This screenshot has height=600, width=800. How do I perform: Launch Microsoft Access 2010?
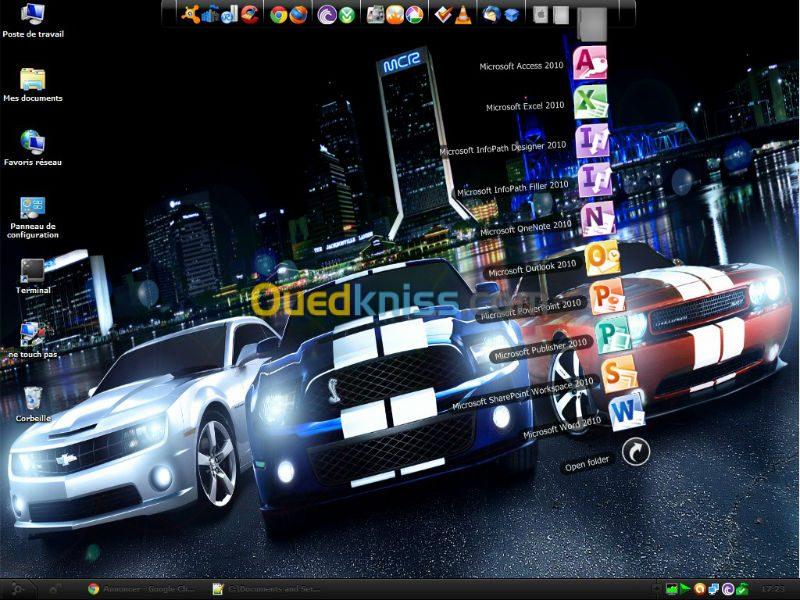click(590, 63)
